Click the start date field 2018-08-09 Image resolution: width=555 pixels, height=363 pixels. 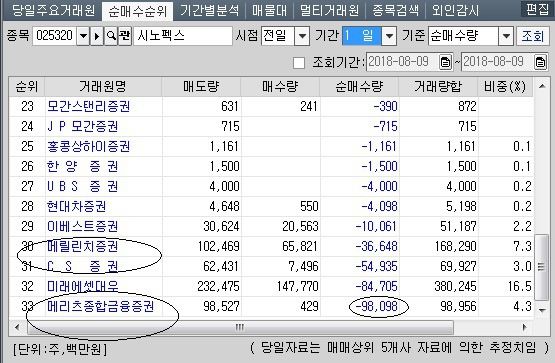coord(403,62)
